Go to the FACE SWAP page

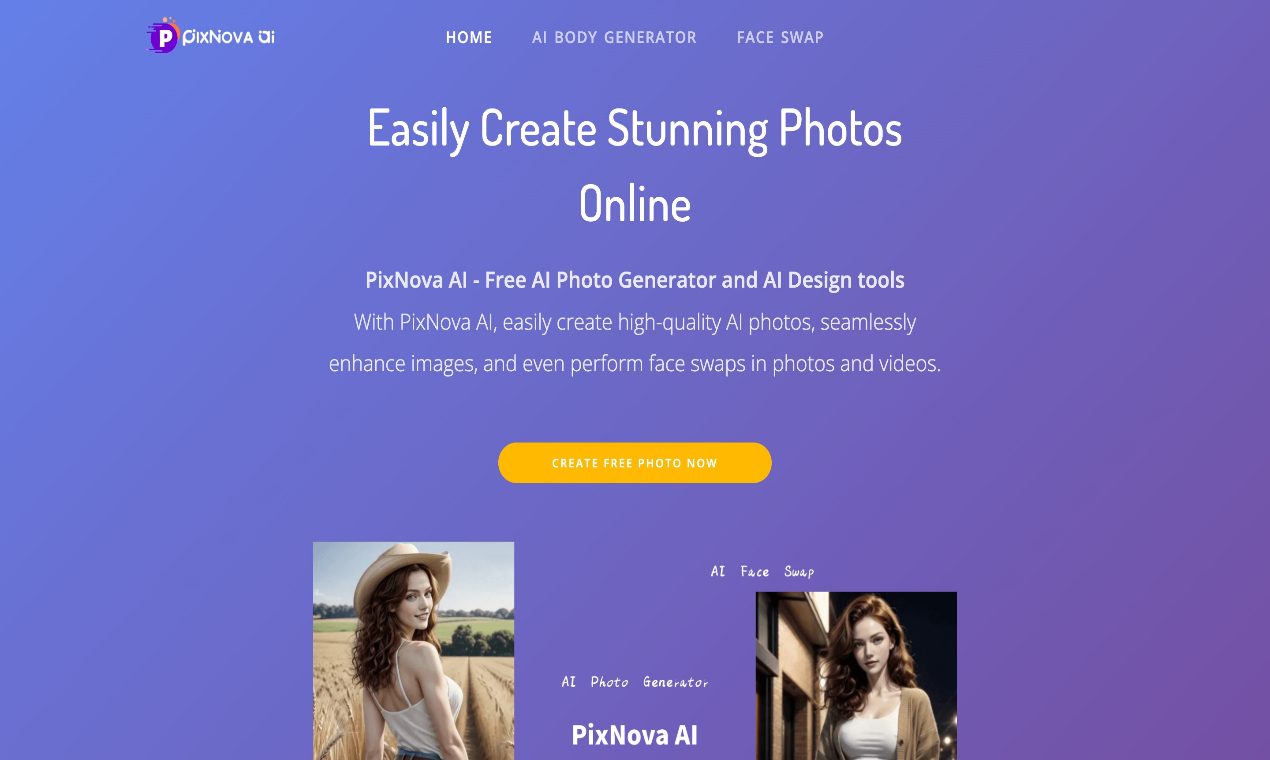pyautogui.click(x=780, y=37)
